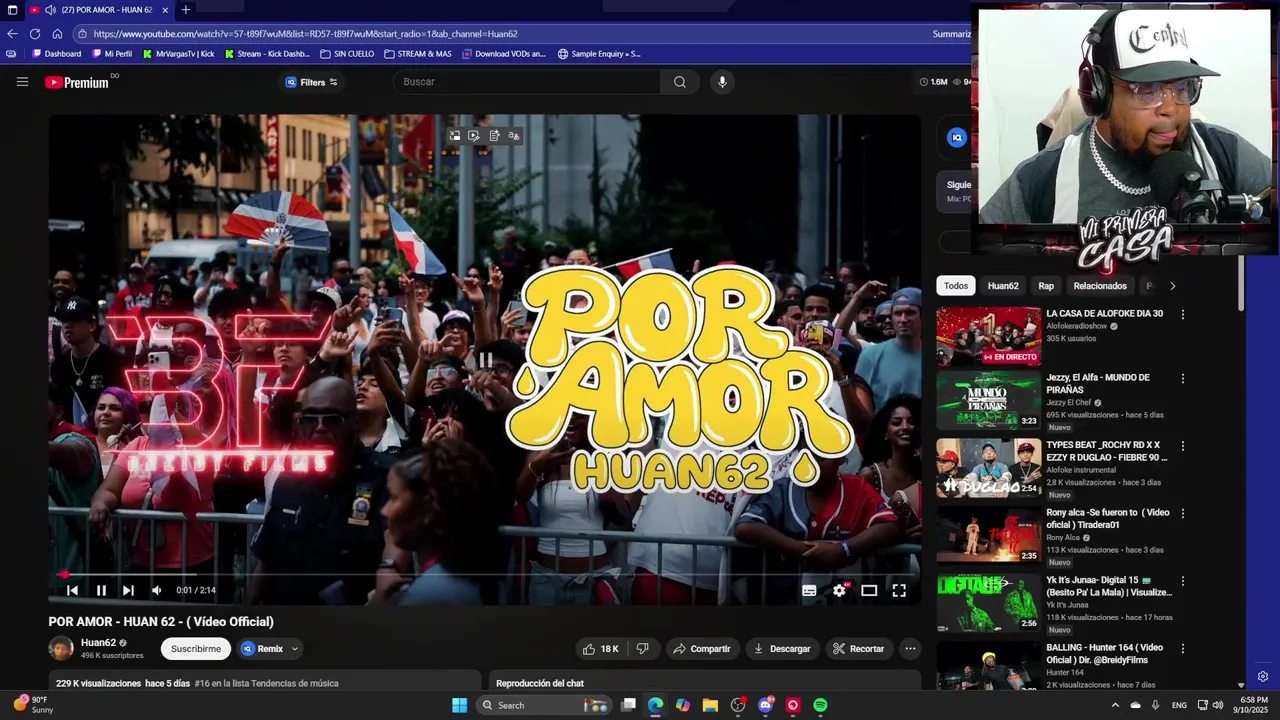Click the translate overlay icon atop video
1280x720 pixels.
pyautogui.click(x=514, y=136)
